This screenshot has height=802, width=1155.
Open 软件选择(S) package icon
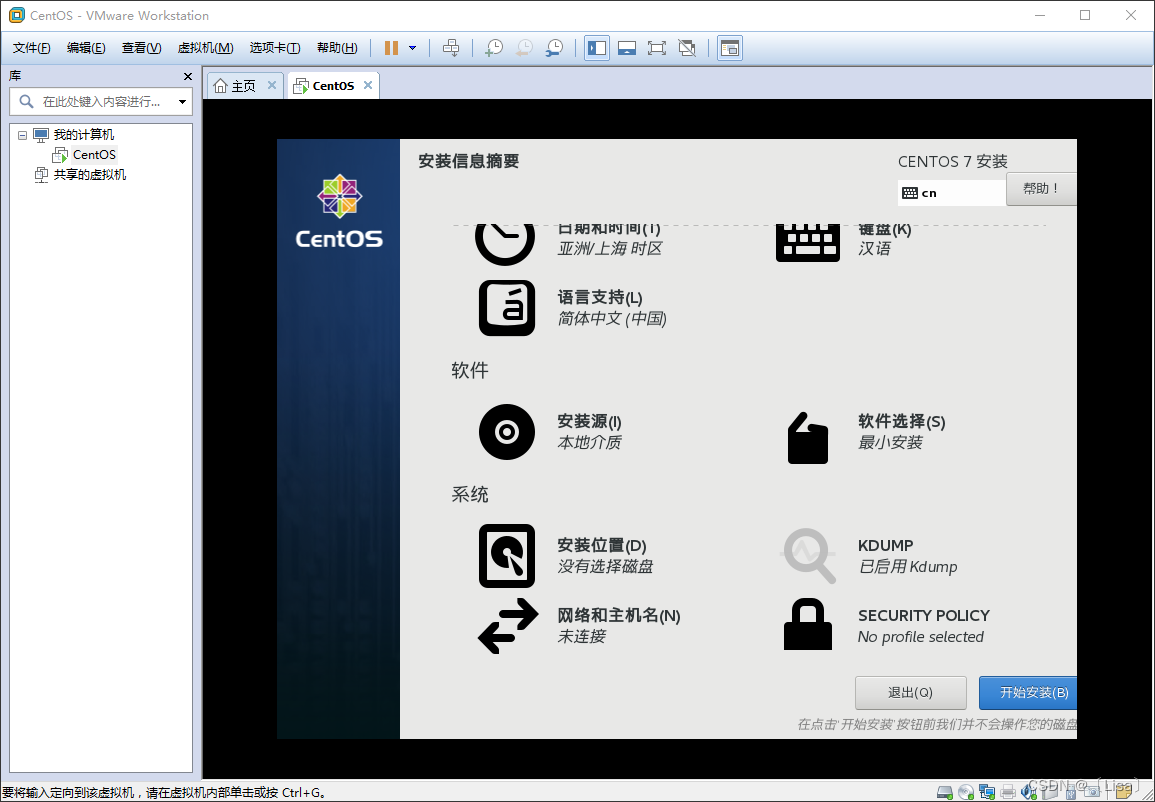coord(808,437)
